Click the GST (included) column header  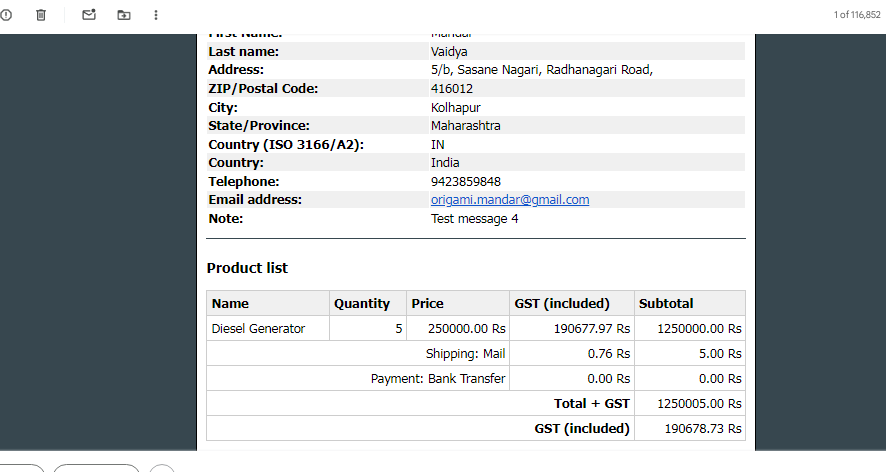click(561, 303)
